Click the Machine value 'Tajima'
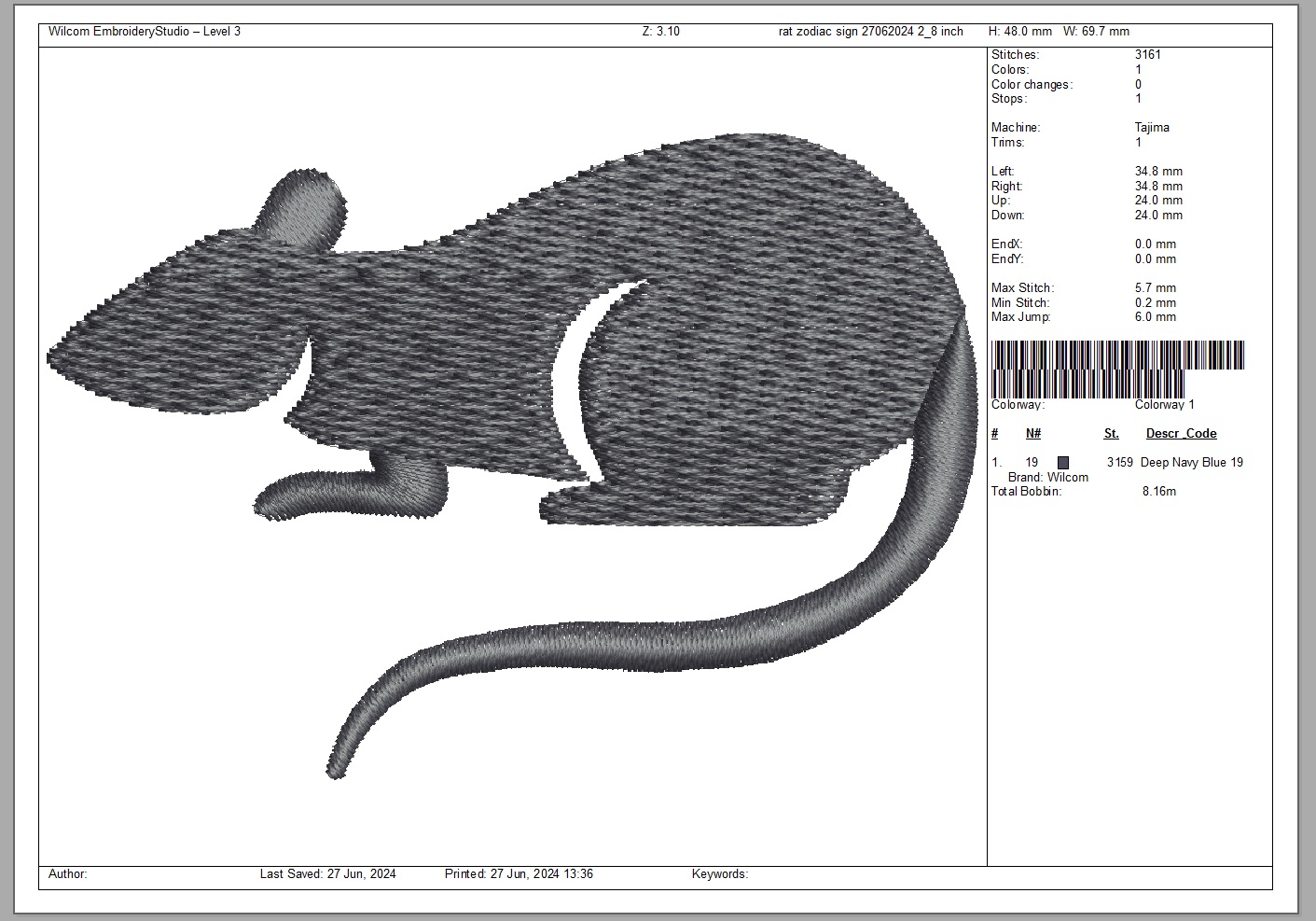This screenshot has height=921, width=1316. (x=1152, y=128)
